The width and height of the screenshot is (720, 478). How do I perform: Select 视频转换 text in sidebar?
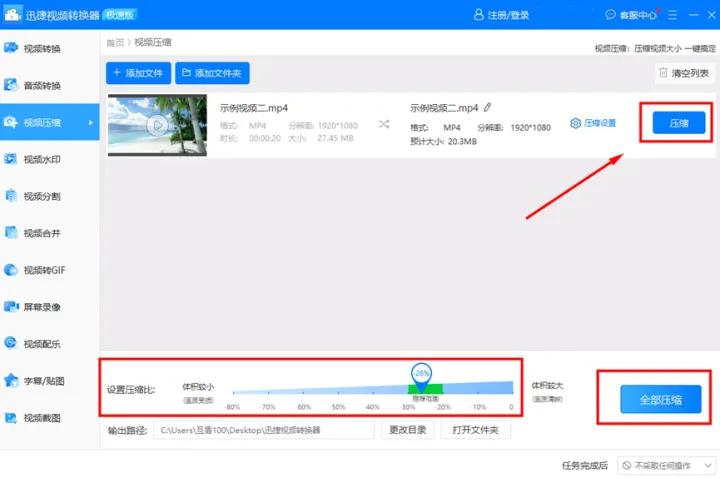pyautogui.click(x=42, y=49)
